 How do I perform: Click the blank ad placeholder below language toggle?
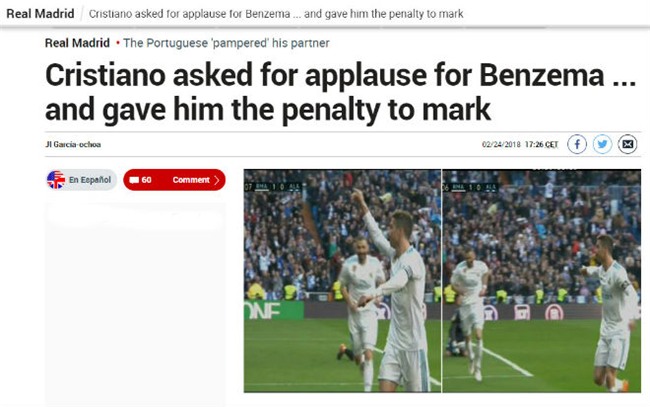[x=135, y=304]
